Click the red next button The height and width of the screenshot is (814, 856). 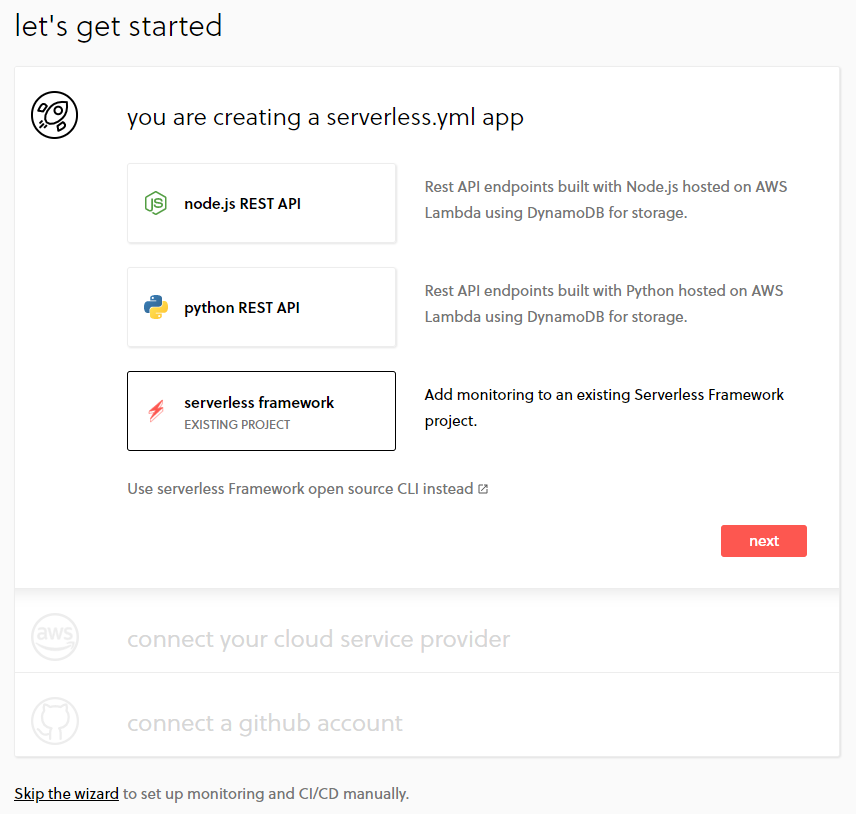click(x=764, y=541)
